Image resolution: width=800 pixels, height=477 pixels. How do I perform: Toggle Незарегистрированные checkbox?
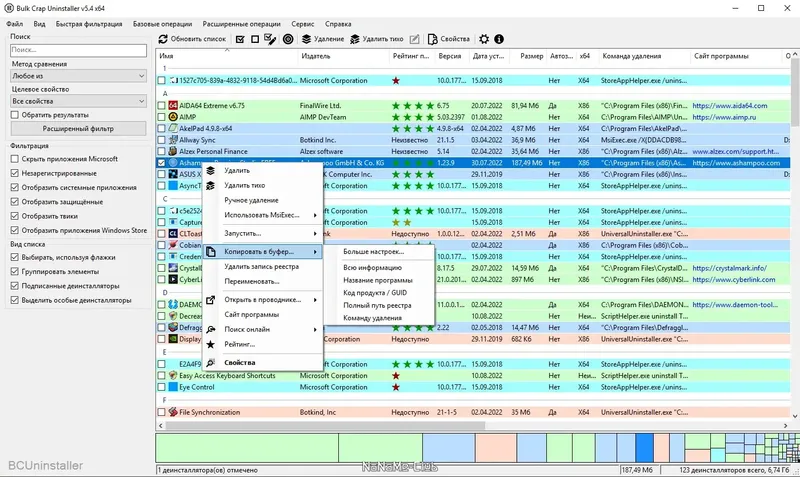pyautogui.click(x=15, y=173)
